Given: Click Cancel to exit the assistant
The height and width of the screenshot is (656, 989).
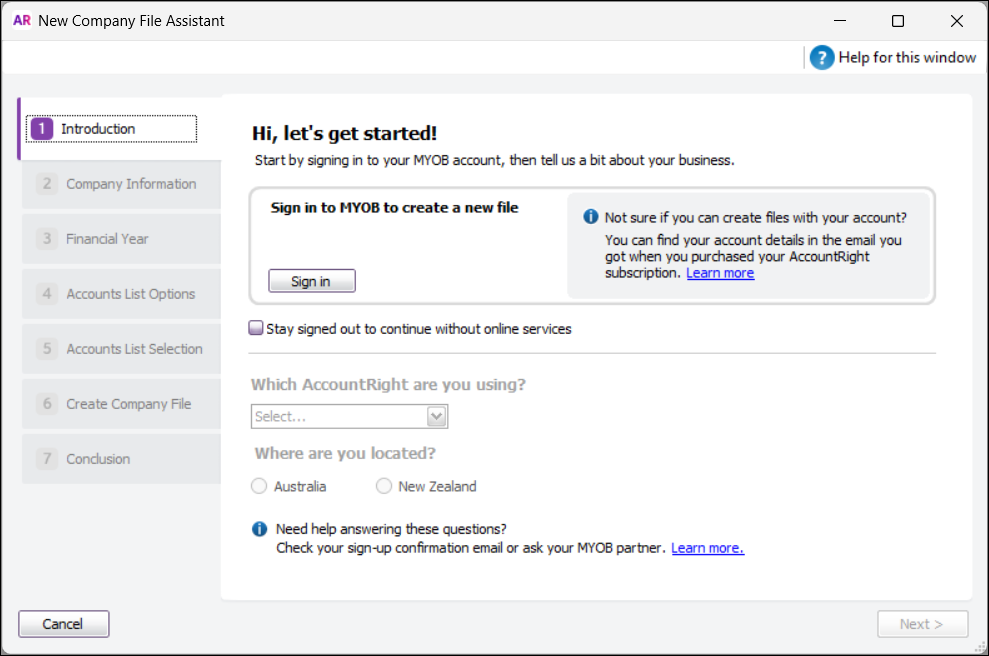Looking at the screenshot, I should pos(63,623).
